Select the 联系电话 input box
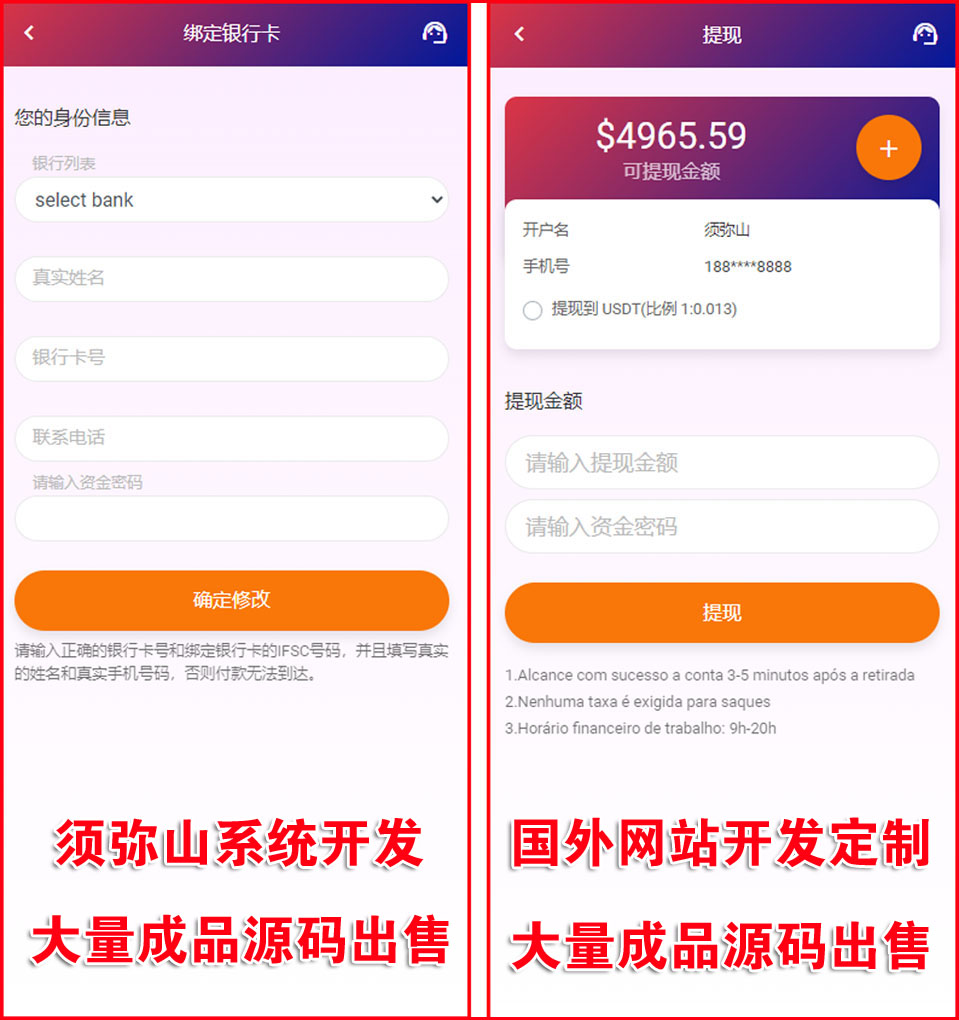Screen dimensions: 959x1020 pos(232,438)
